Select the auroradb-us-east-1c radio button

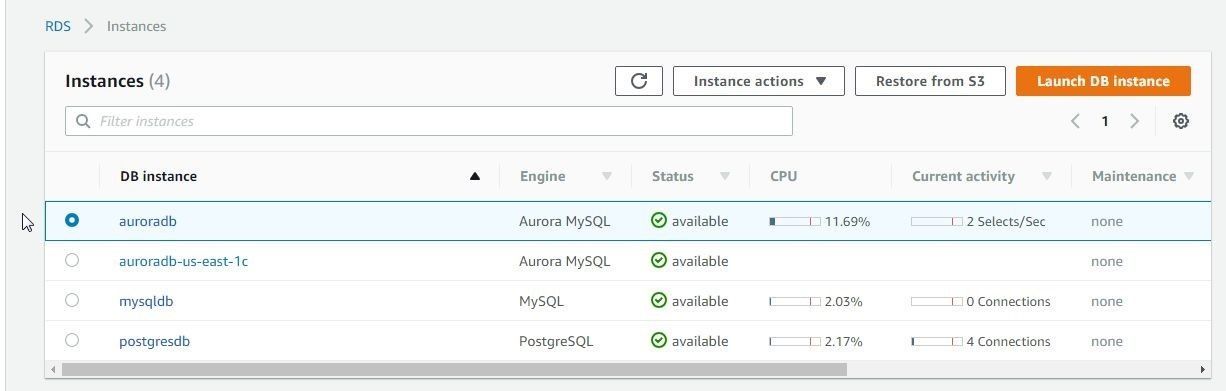click(72, 261)
